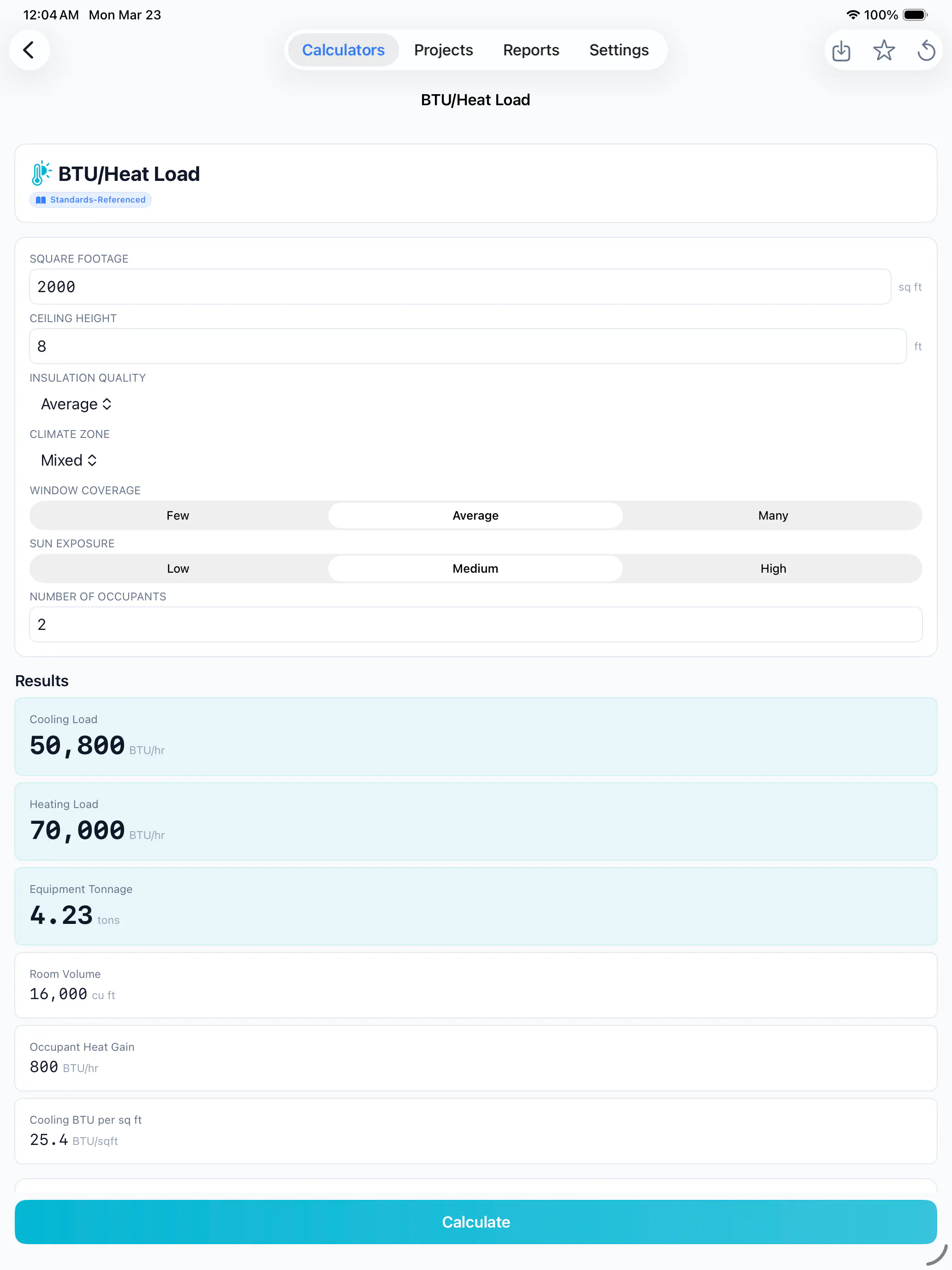Click the Cooling Load 50,800 value
952x1270 pixels.
pyautogui.click(x=77, y=745)
